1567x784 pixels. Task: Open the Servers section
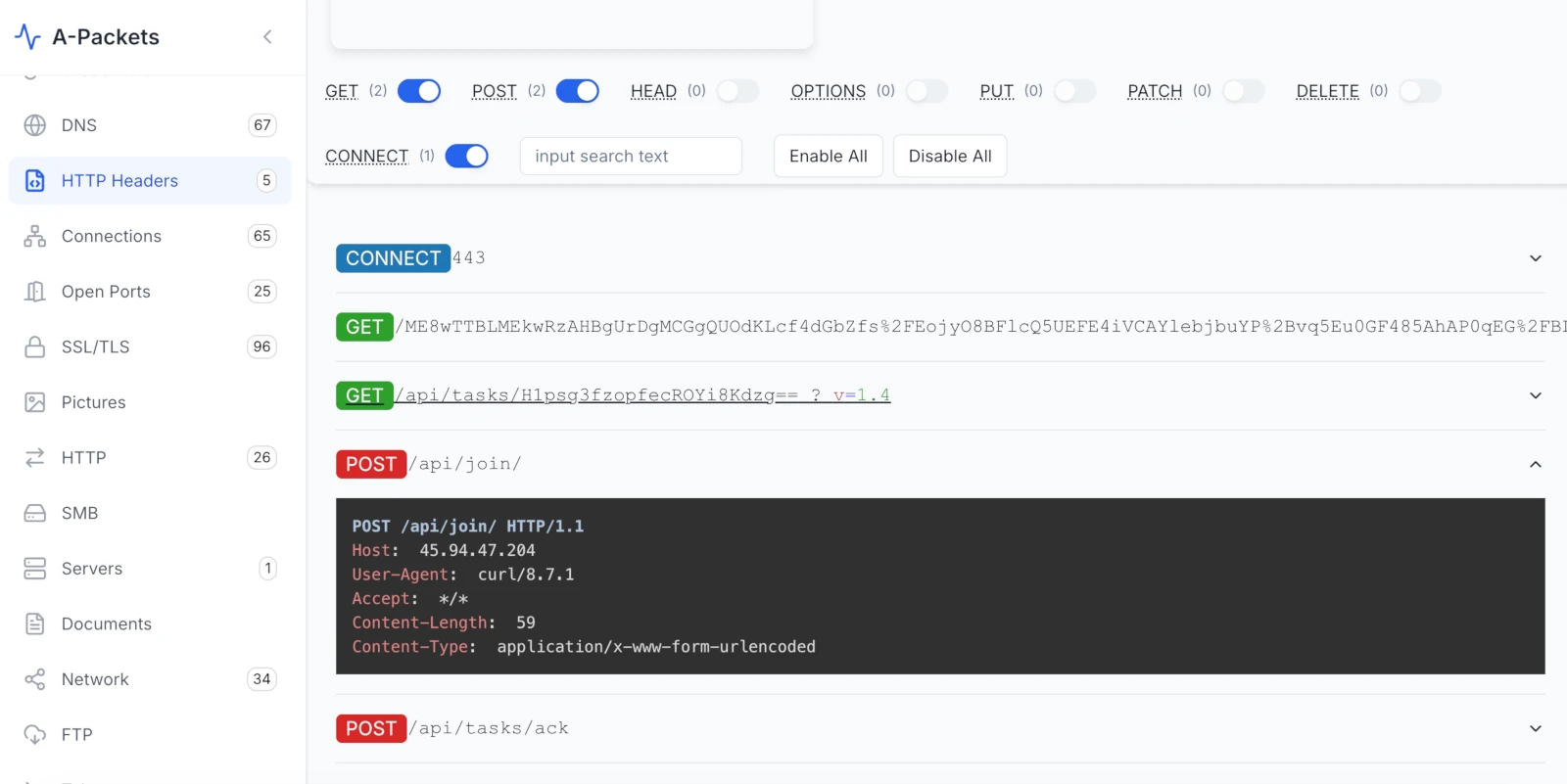pos(150,569)
